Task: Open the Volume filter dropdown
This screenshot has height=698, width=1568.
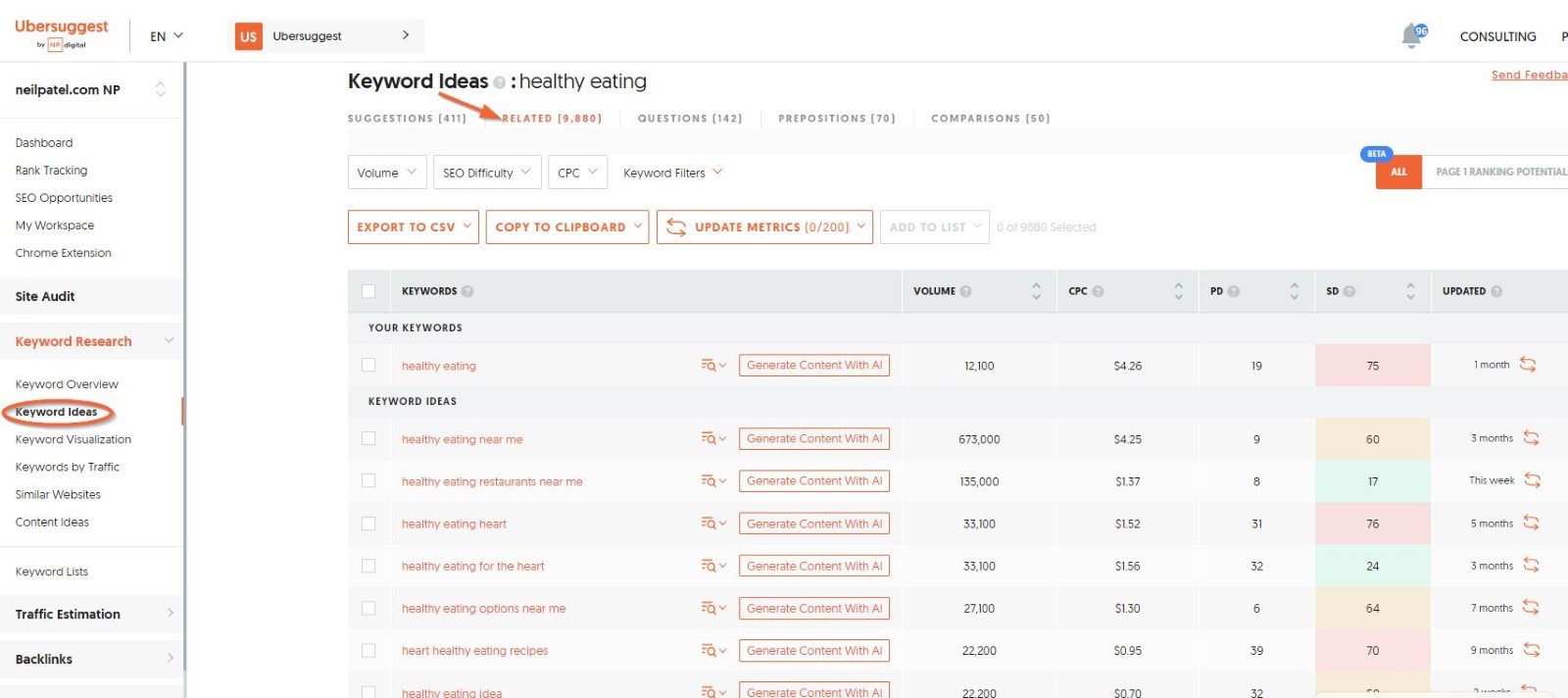Action: click(387, 173)
